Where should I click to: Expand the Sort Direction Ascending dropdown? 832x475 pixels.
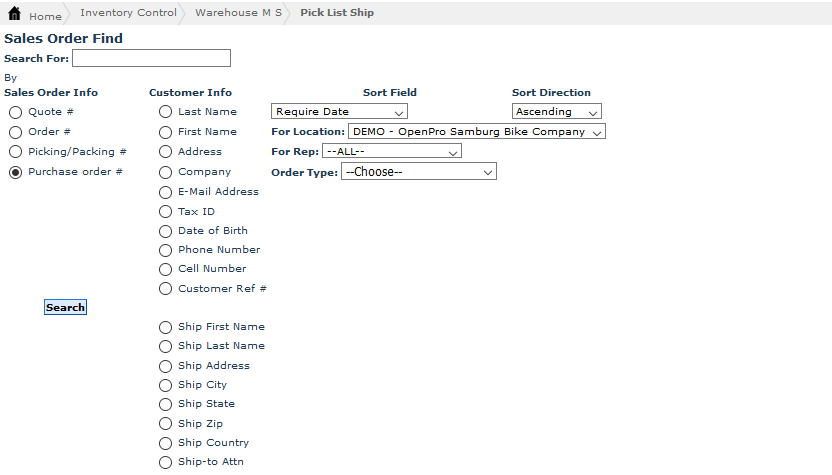click(x=556, y=112)
